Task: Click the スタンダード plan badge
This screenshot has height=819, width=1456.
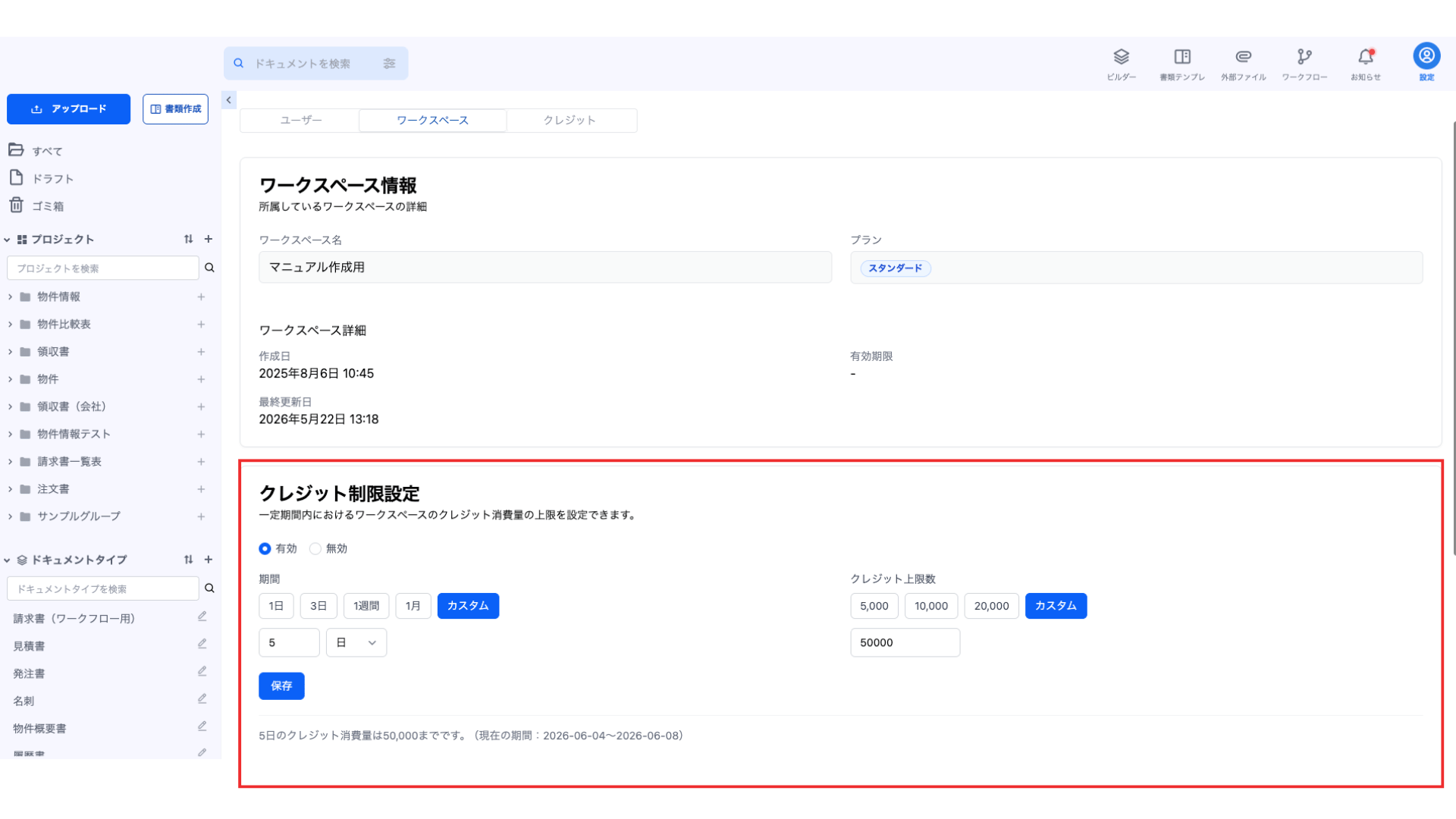Action: point(896,268)
